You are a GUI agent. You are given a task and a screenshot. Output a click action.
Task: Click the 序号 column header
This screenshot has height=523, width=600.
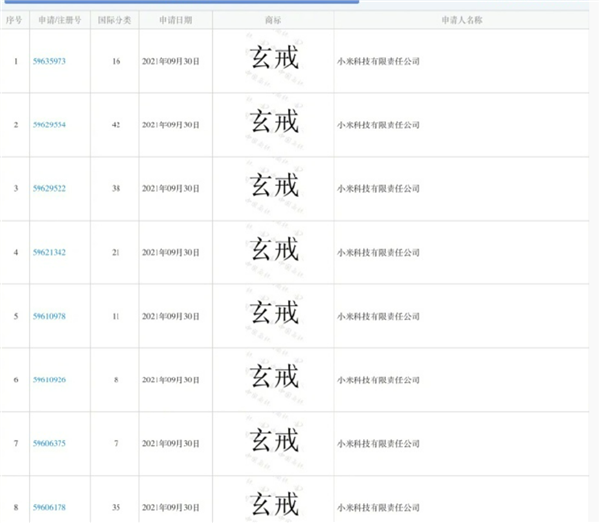(x=14, y=20)
